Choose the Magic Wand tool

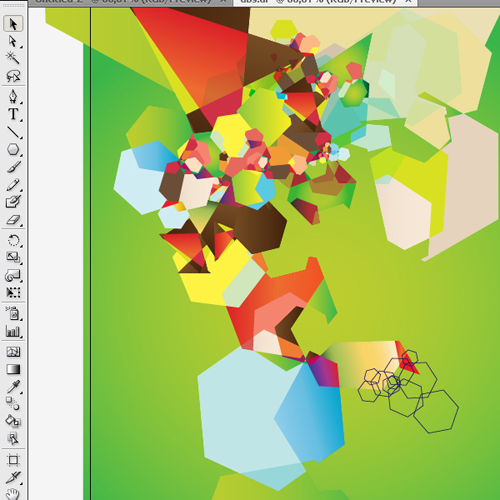[x=13, y=58]
